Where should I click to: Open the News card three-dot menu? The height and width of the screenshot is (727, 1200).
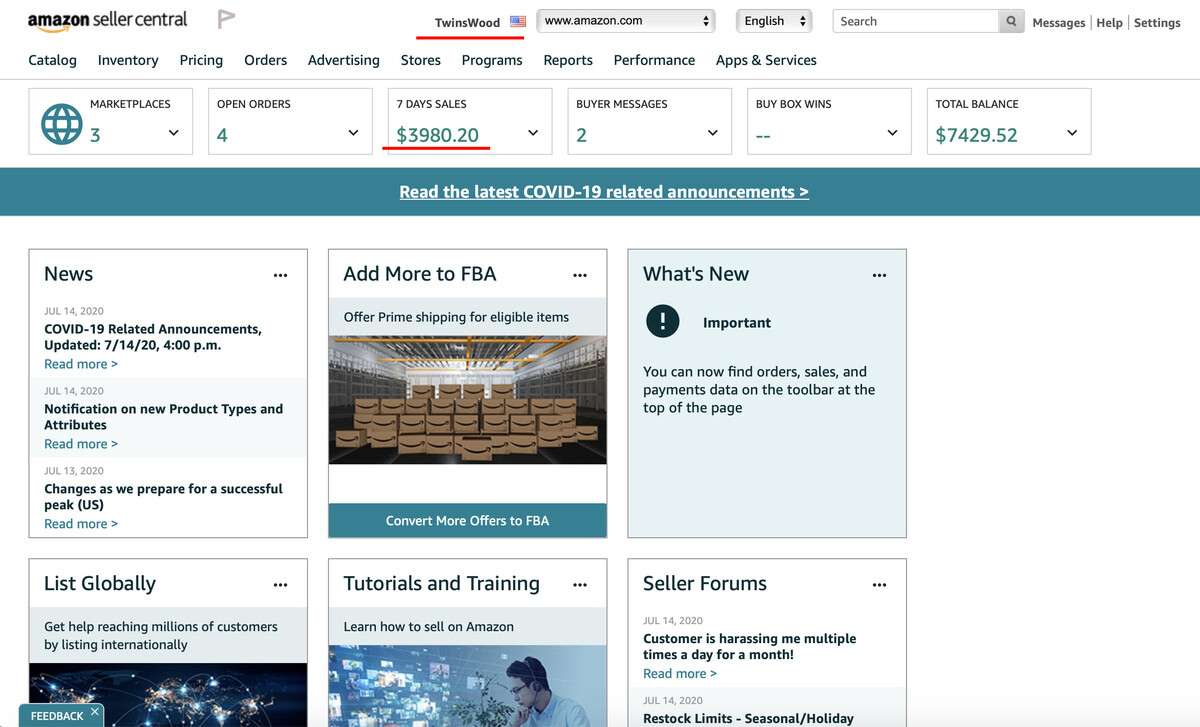pos(280,275)
